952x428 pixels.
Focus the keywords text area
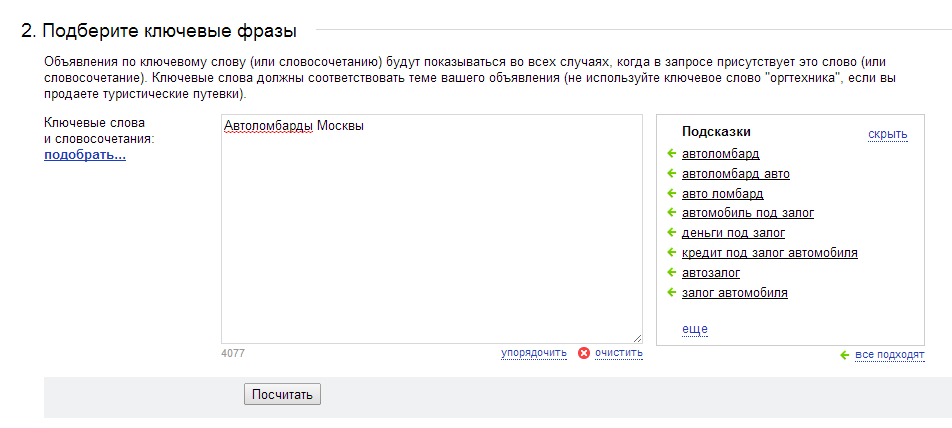(432, 229)
